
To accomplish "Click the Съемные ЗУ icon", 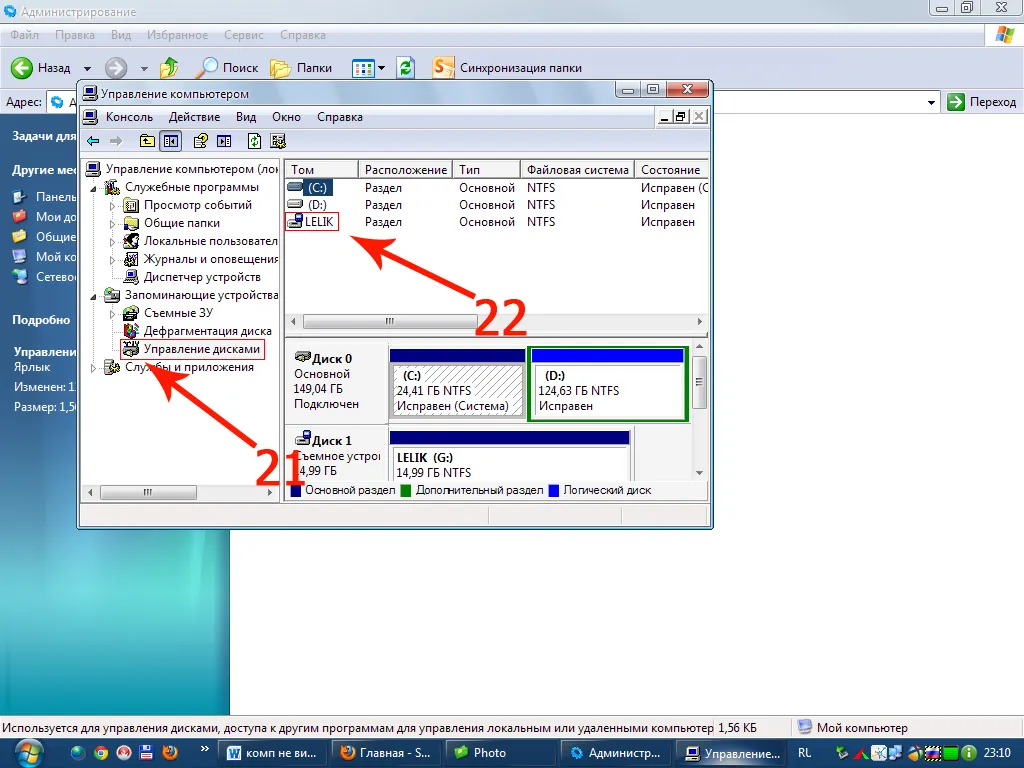I will coord(131,313).
